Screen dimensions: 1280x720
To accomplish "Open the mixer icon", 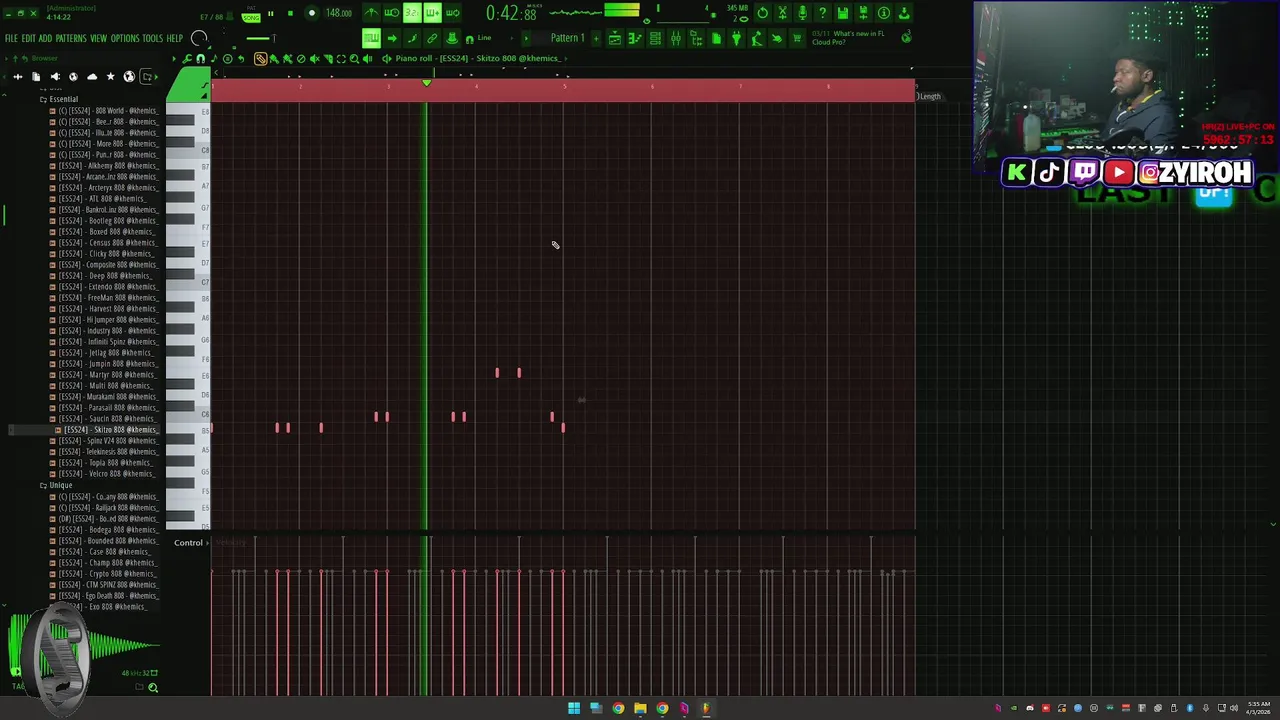I will [676, 38].
